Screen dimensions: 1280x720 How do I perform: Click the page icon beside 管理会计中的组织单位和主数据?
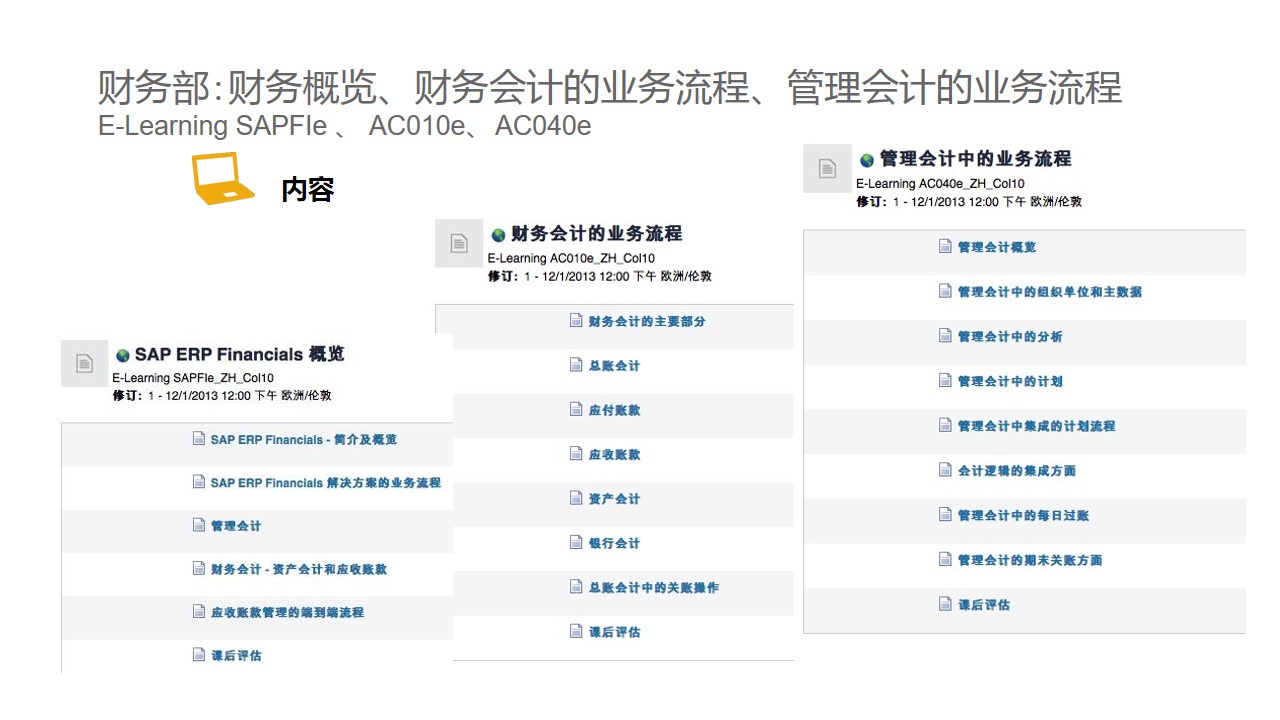(x=945, y=291)
